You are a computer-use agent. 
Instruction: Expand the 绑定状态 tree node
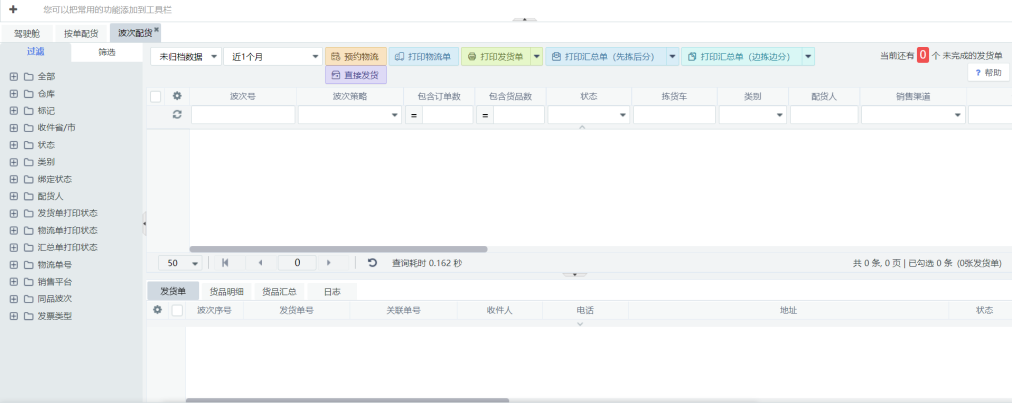pyautogui.click(x=13, y=179)
